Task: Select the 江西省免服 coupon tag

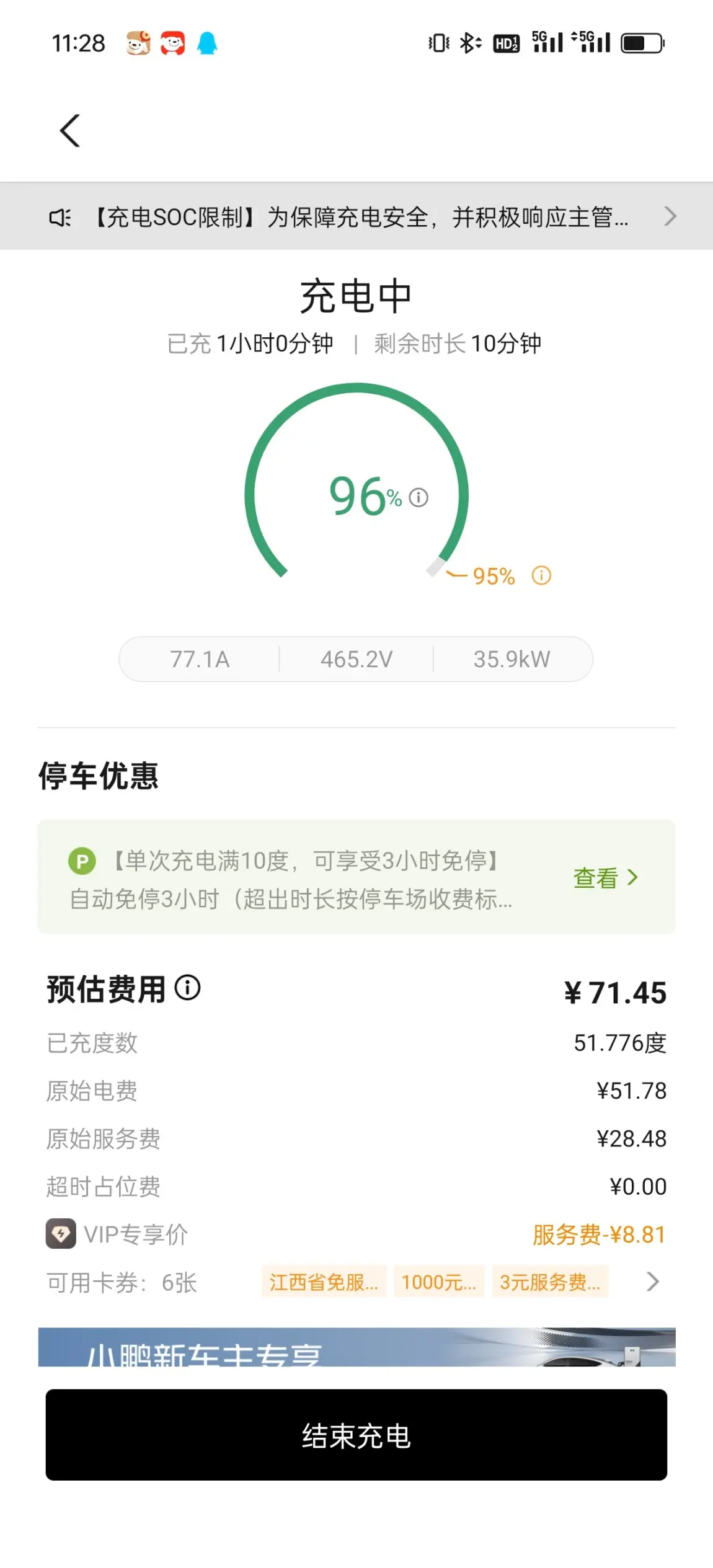Action: [x=324, y=1282]
